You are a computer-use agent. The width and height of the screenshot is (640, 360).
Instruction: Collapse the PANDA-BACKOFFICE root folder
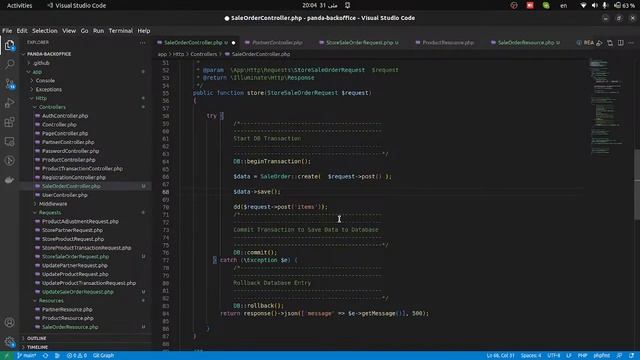click(49, 54)
